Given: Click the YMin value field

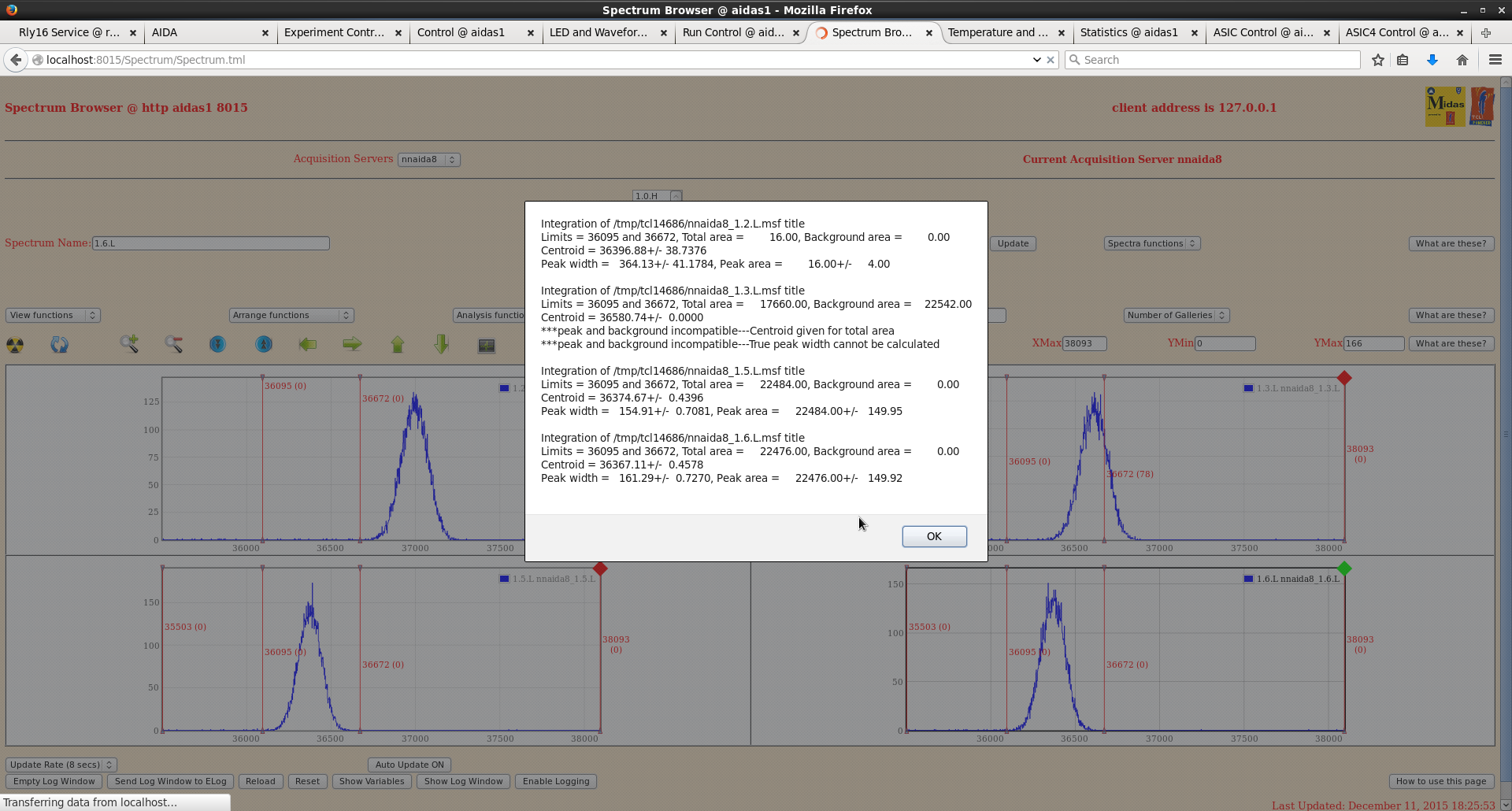Looking at the screenshot, I should click(x=1225, y=344).
